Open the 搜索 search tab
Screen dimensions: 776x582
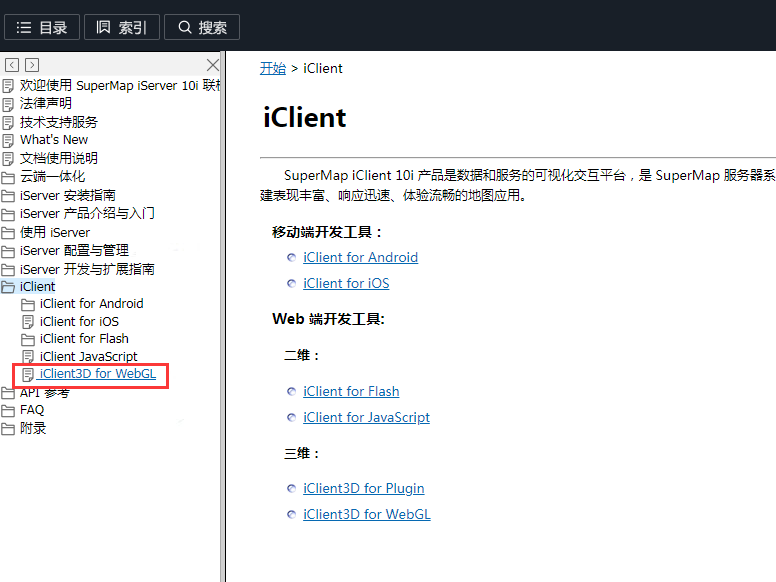(202, 27)
